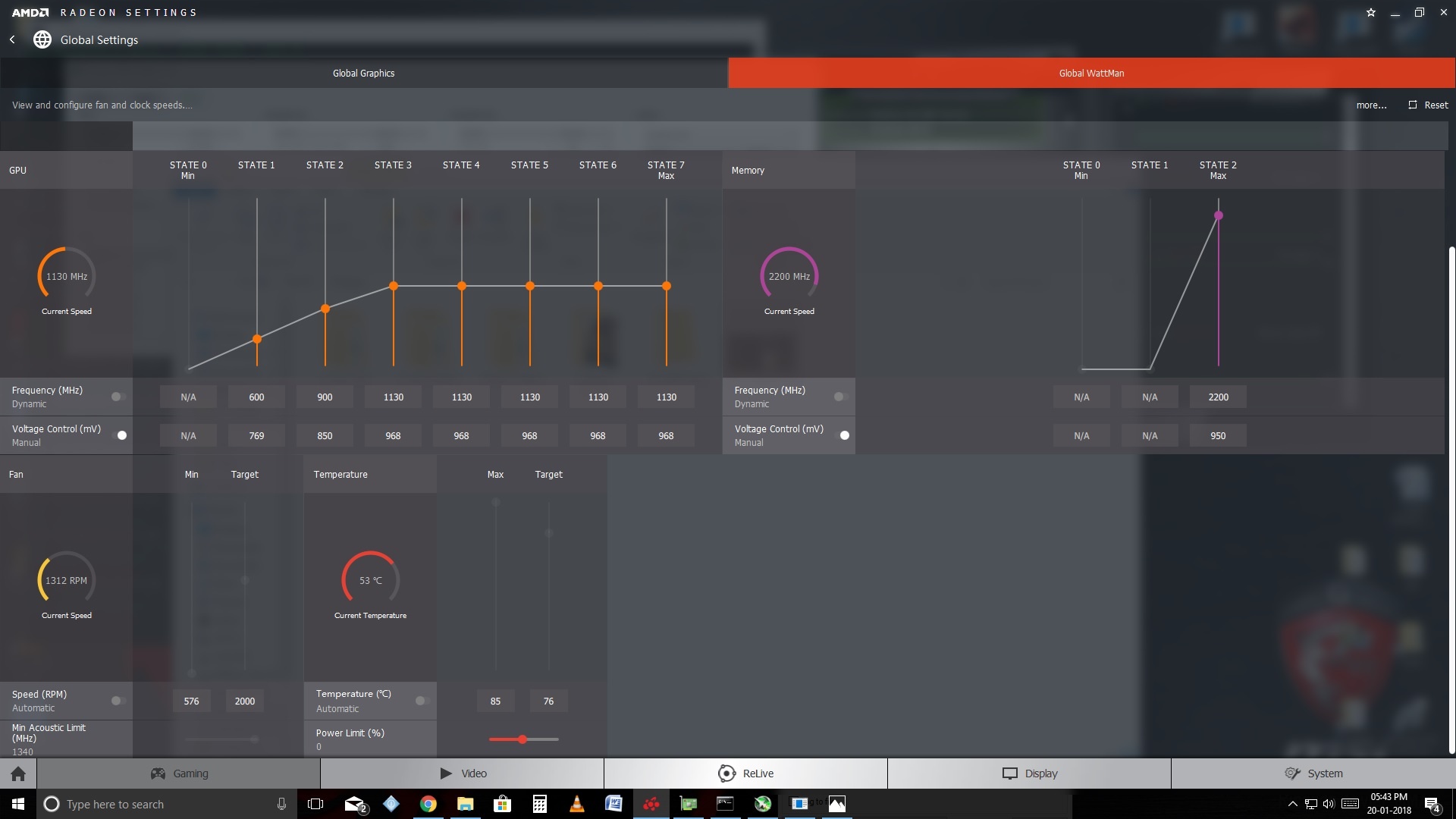Open the ReLive section
The width and height of the screenshot is (1456, 819).
coord(745,773)
